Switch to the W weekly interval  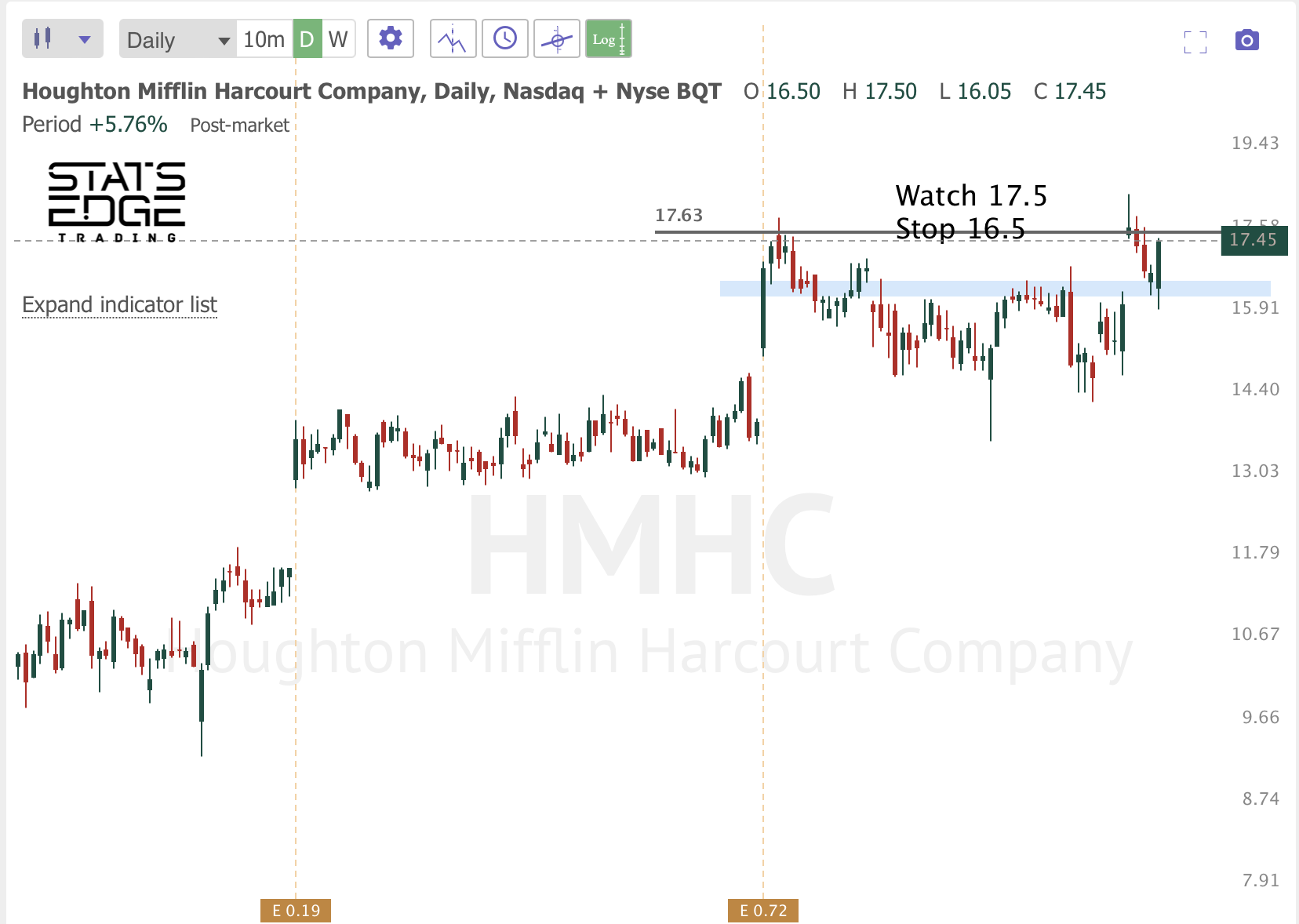[338, 38]
